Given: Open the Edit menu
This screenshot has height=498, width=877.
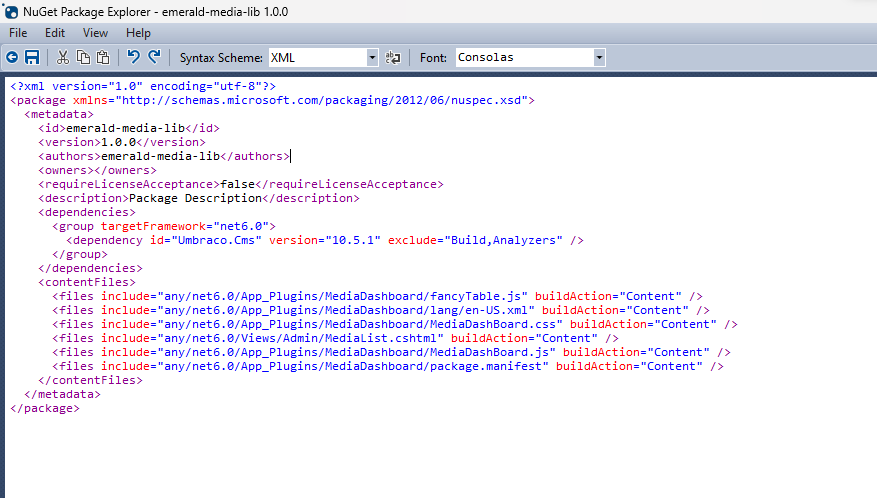Looking at the screenshot, I should [55, 33].
